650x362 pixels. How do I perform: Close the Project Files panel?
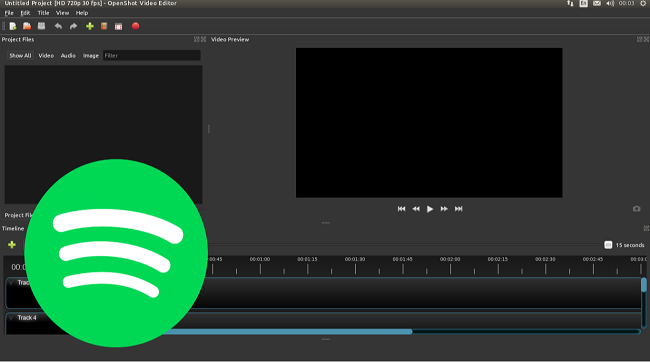click(x=203, y=39)
